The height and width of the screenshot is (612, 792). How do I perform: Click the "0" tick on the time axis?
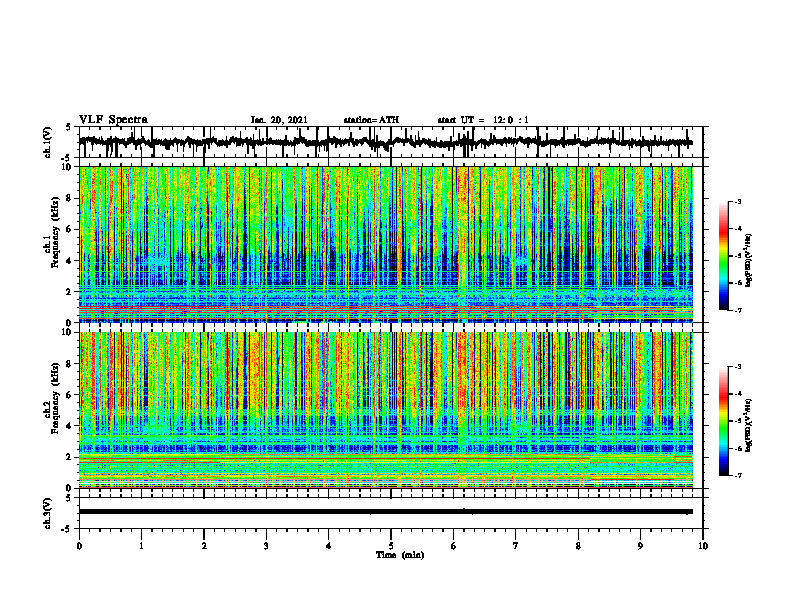(x=79, y=546)
